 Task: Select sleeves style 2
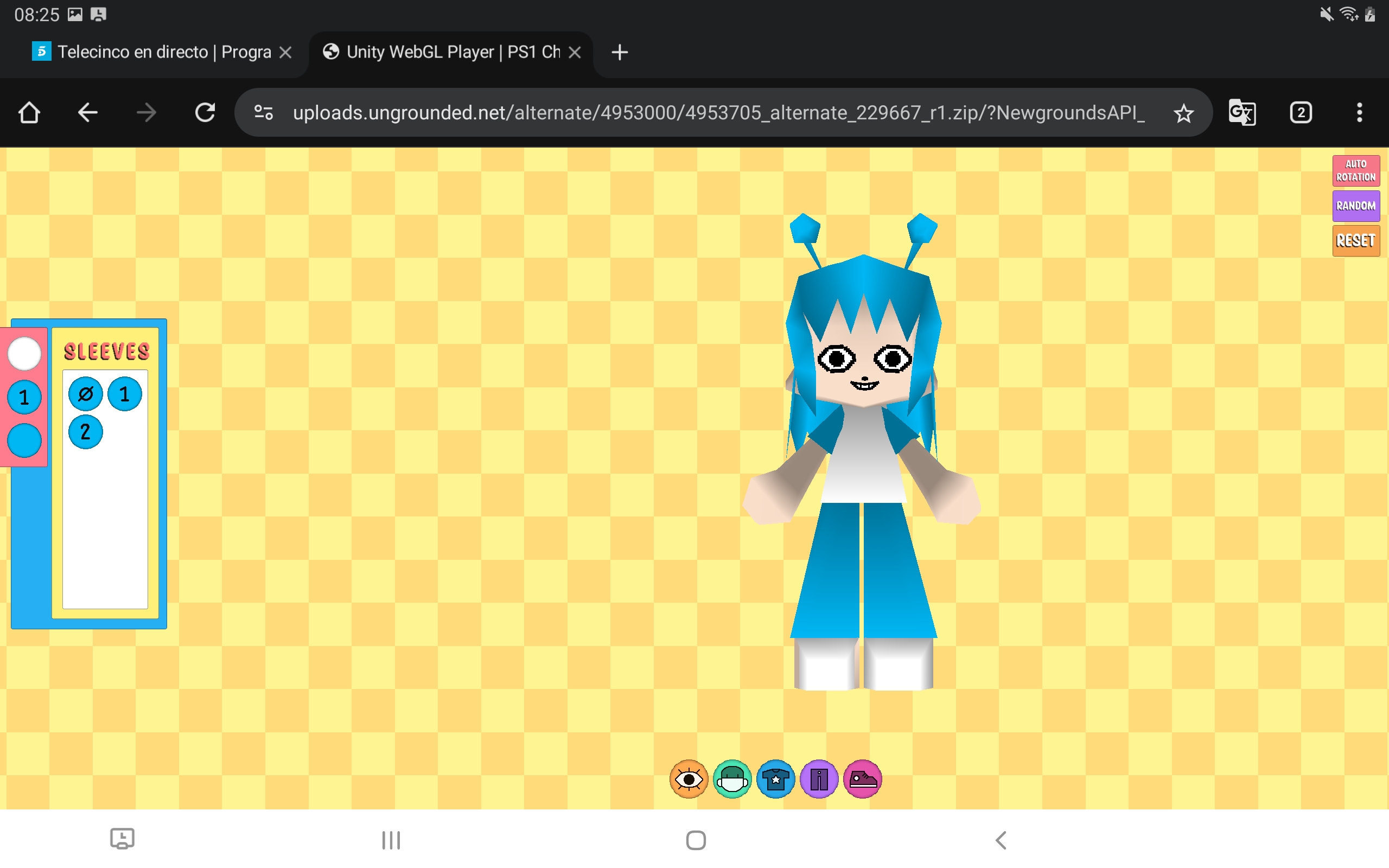coord(86,432)
